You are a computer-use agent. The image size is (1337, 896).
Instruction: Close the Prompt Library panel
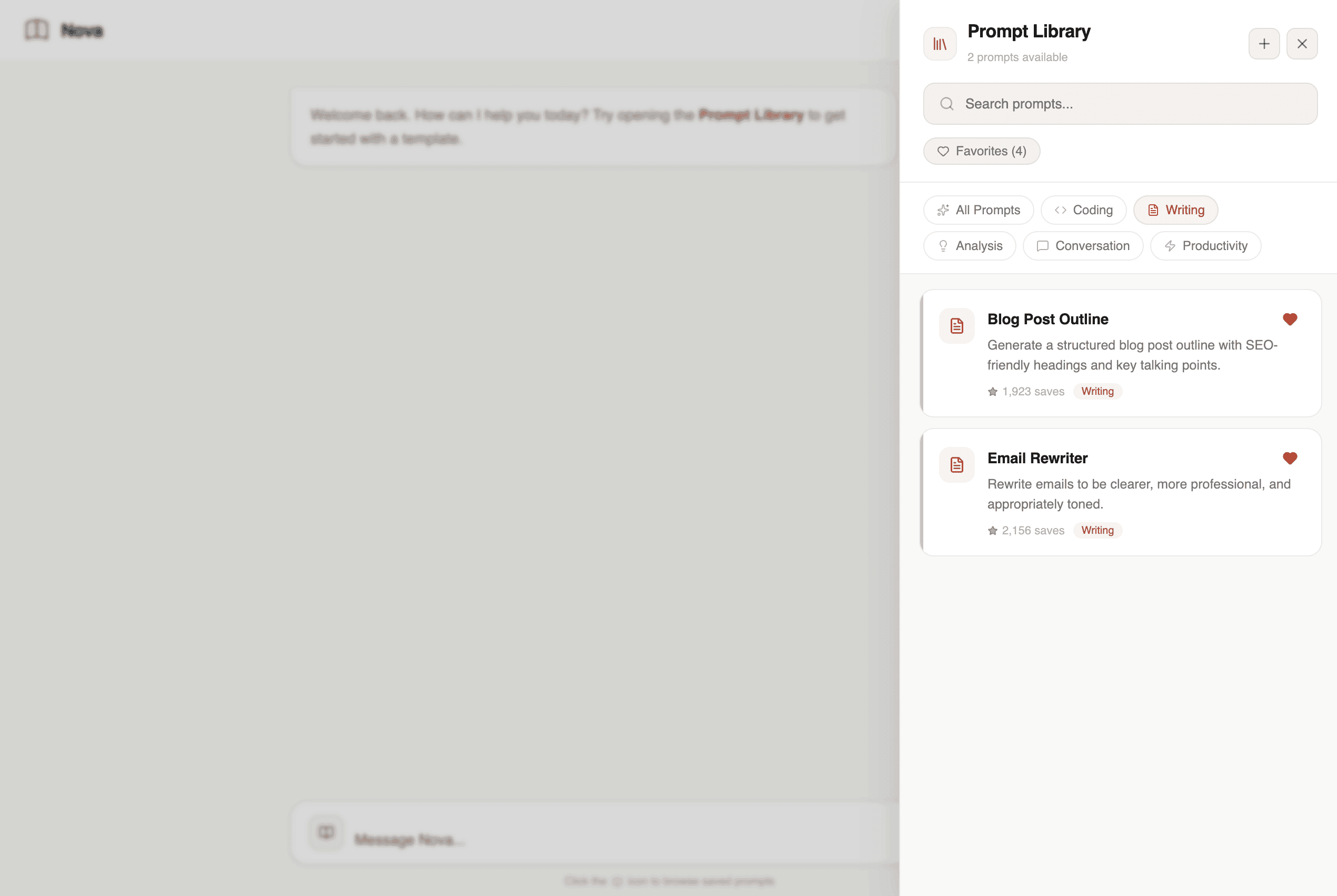pyautogui.click(x=1302, y=43)
